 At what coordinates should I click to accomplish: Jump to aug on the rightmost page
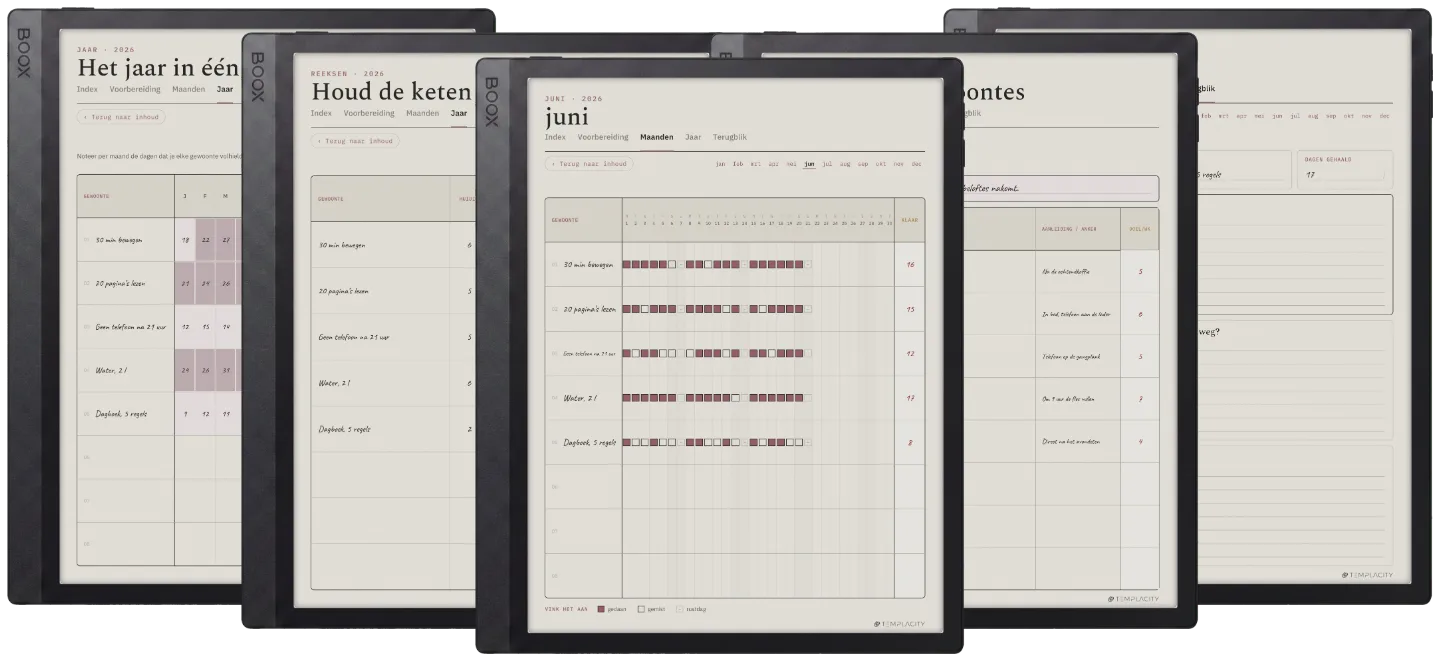click(1313, 116)
